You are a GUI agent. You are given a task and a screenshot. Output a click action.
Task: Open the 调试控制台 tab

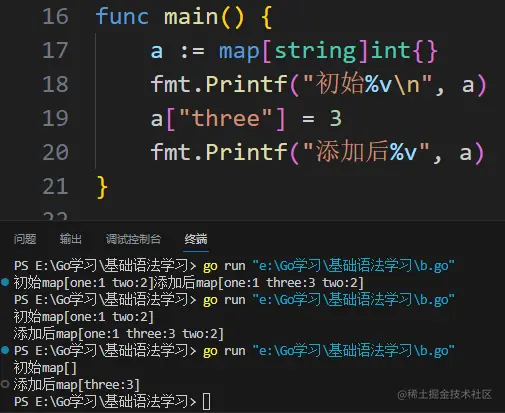[133, 239]
